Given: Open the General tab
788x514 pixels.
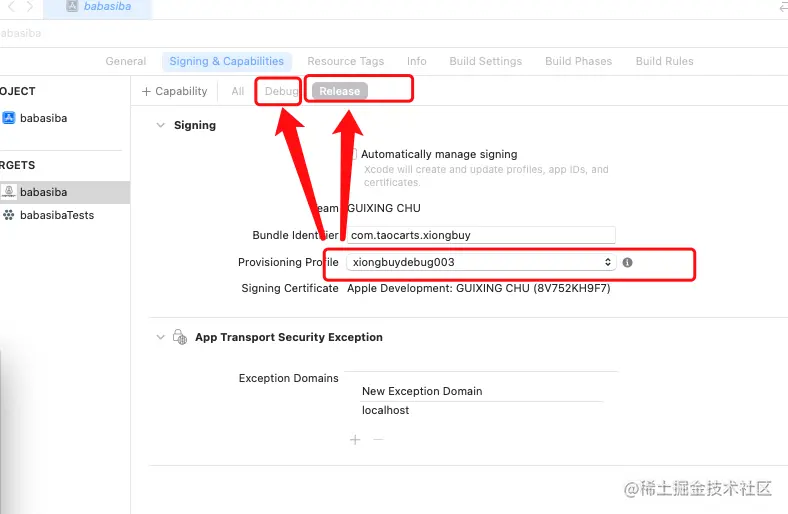Looking at the screenshot, I should (126, 61).
